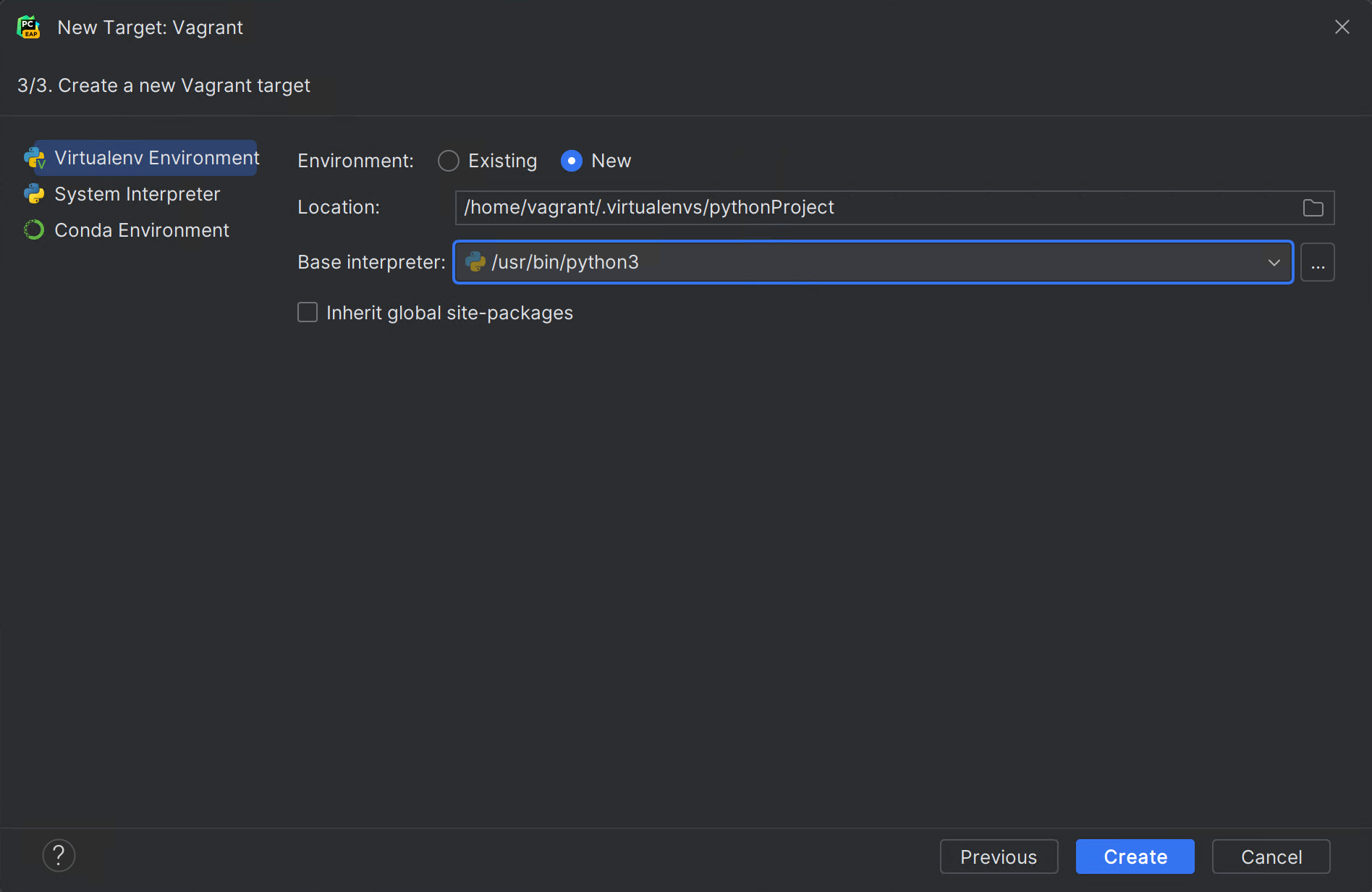Click the ellipsis browse button for Base interpreter

coord(1318,262)
